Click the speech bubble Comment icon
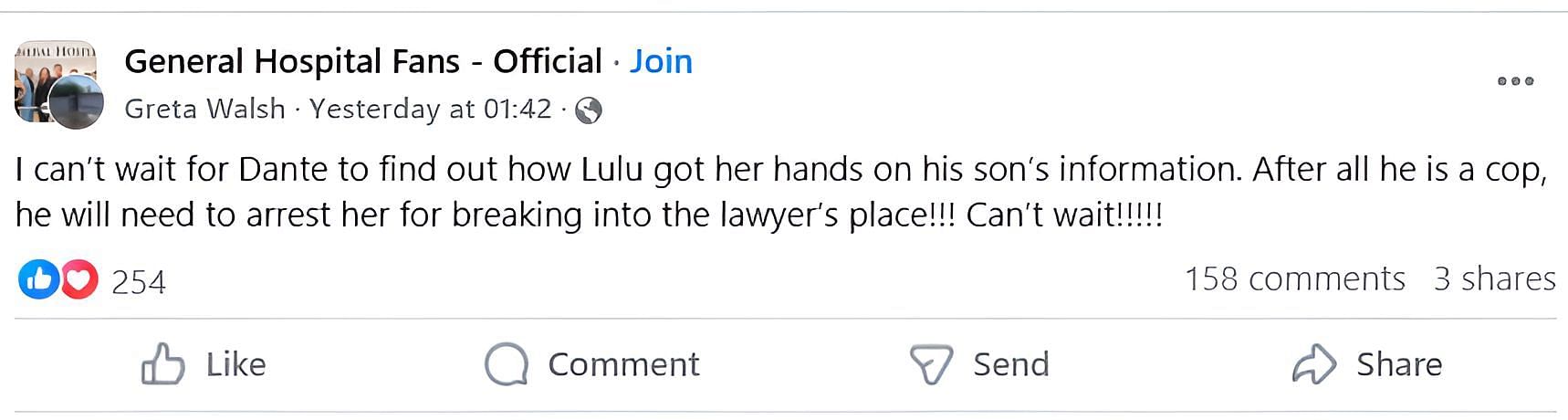The image size is (1568, 420). coord(507,364)
